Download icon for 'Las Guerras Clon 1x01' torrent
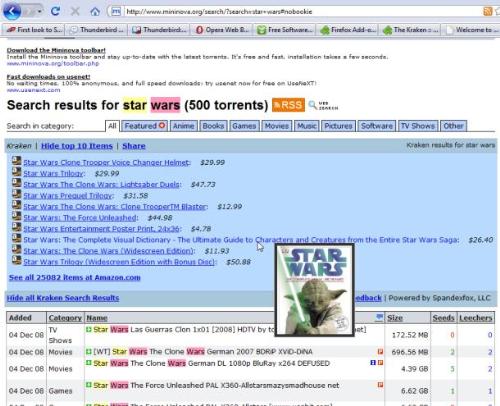Viewport: 500px width, 406px height. pos(89,329)
